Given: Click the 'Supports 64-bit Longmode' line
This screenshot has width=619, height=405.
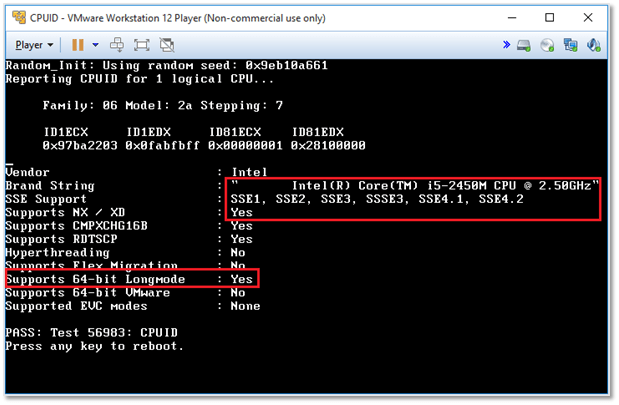Looking at the screenshot, I should (129, 279).
